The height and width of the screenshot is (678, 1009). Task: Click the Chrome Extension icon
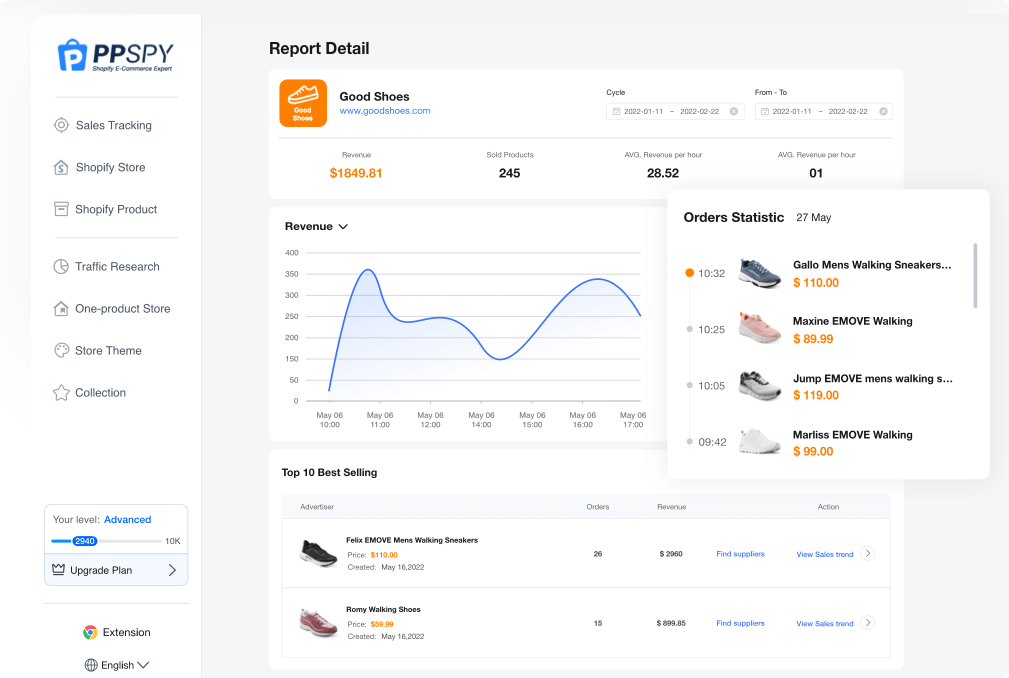90,632
